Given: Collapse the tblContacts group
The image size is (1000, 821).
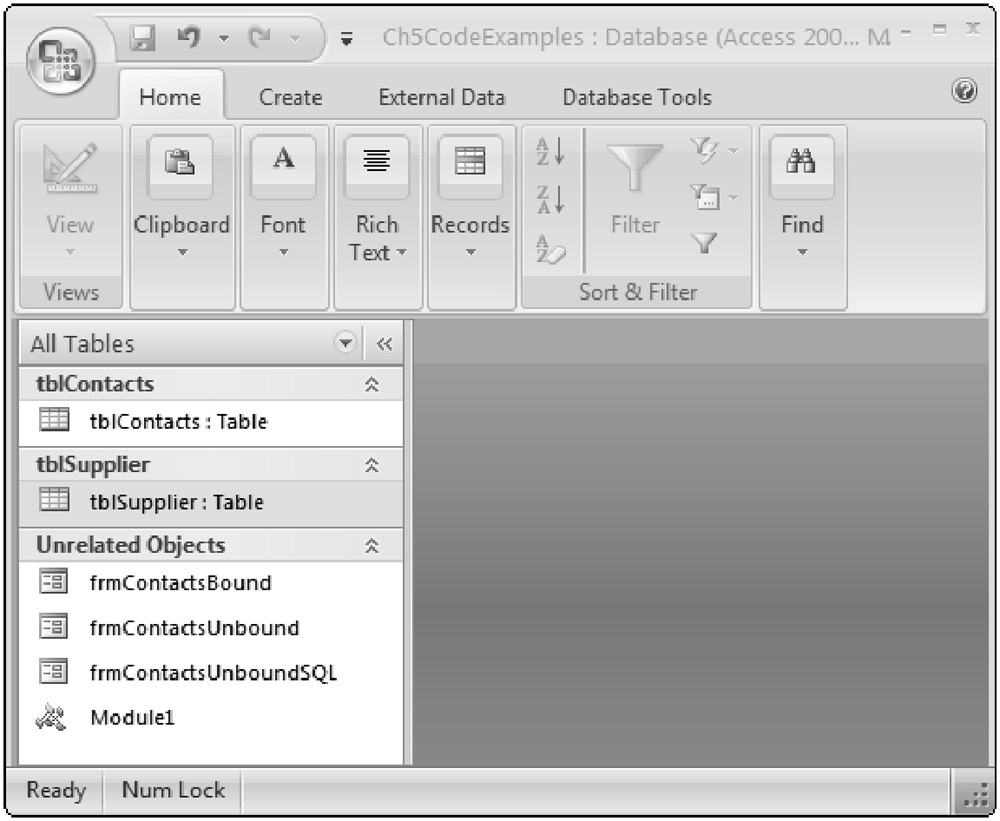Looking at the screenshot, I should tap(372, 385).
